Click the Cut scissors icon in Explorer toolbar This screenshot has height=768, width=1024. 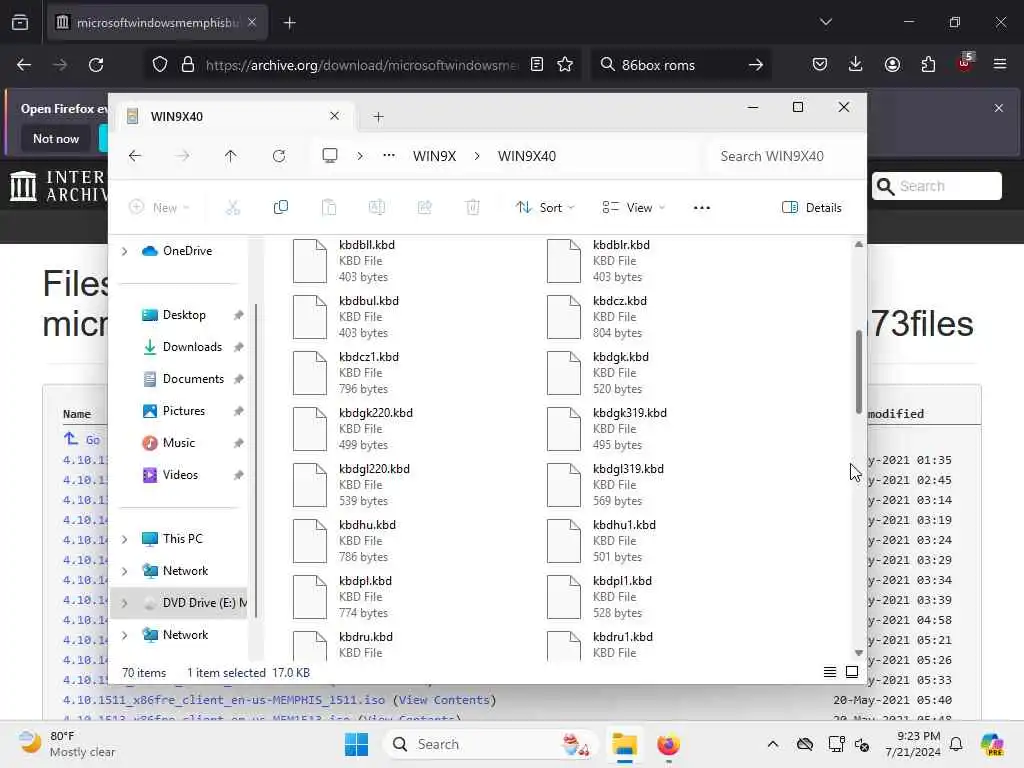coord(232,208)
